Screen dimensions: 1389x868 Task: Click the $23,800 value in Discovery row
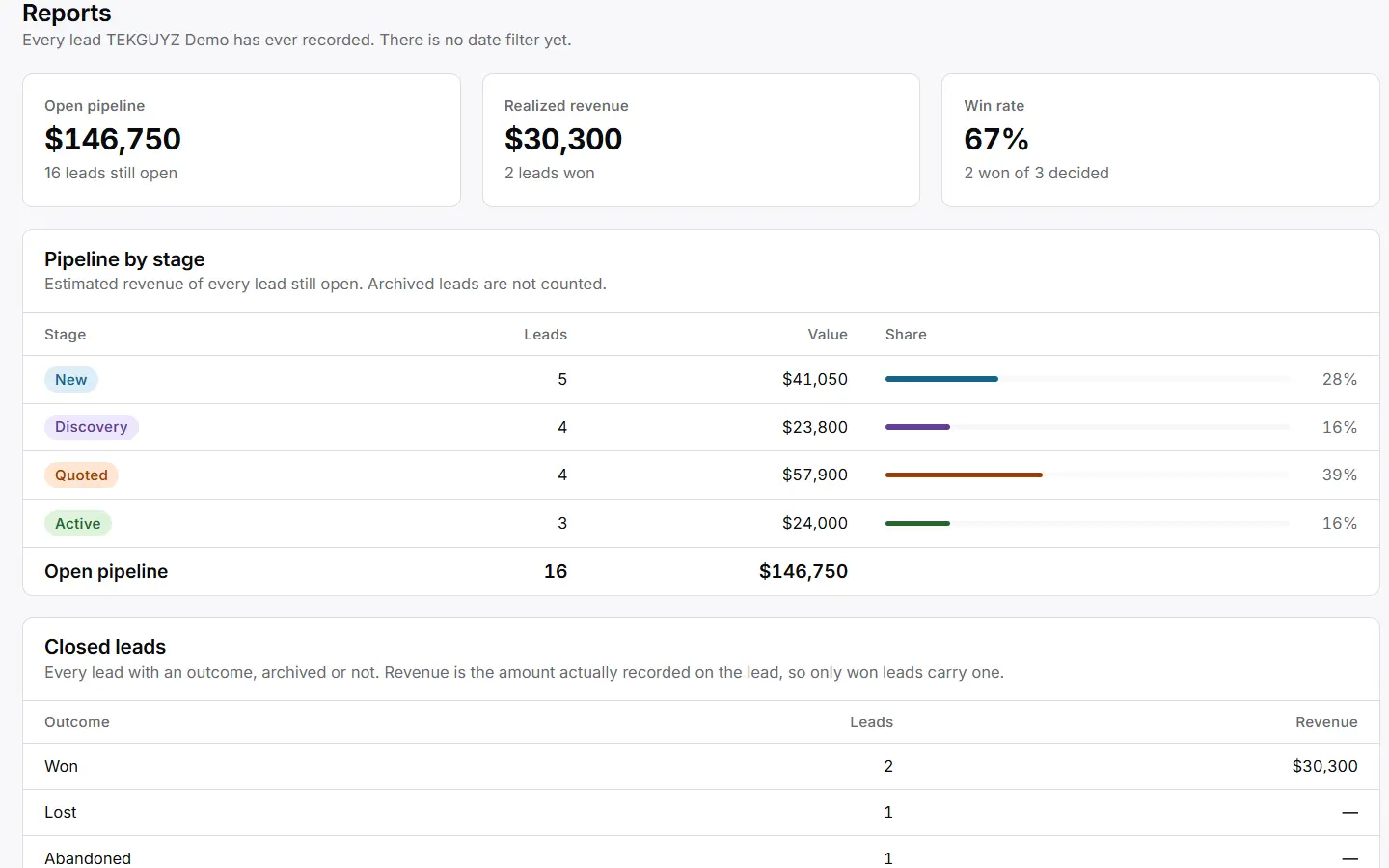point(815,427)
